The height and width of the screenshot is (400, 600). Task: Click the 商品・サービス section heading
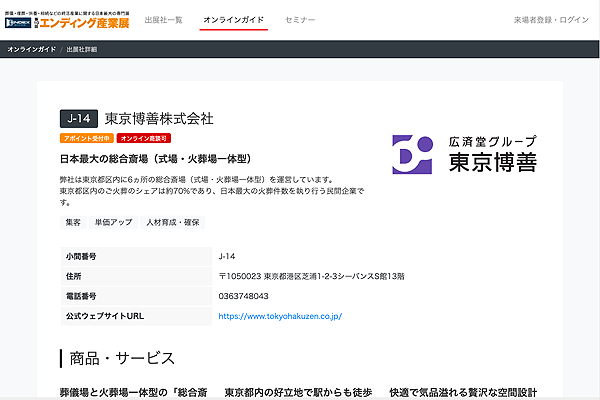point(122,359)
